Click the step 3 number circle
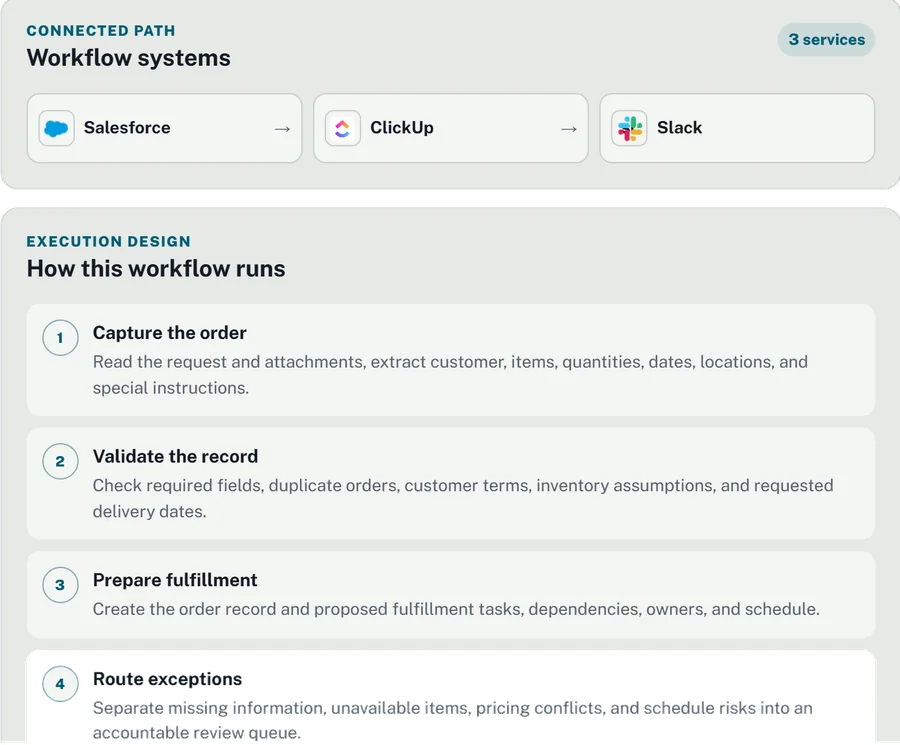Image resolution: width=900 pixels, height=745 pixels. click(x=60, y=585)
